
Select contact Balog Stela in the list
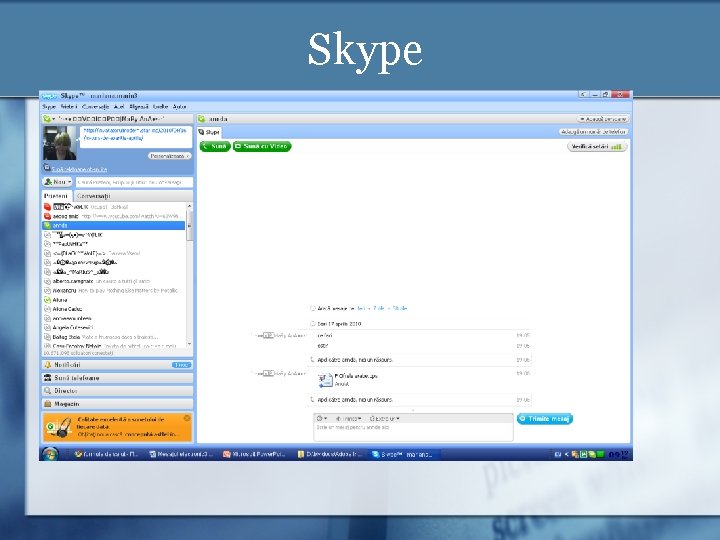click(114, 337)
